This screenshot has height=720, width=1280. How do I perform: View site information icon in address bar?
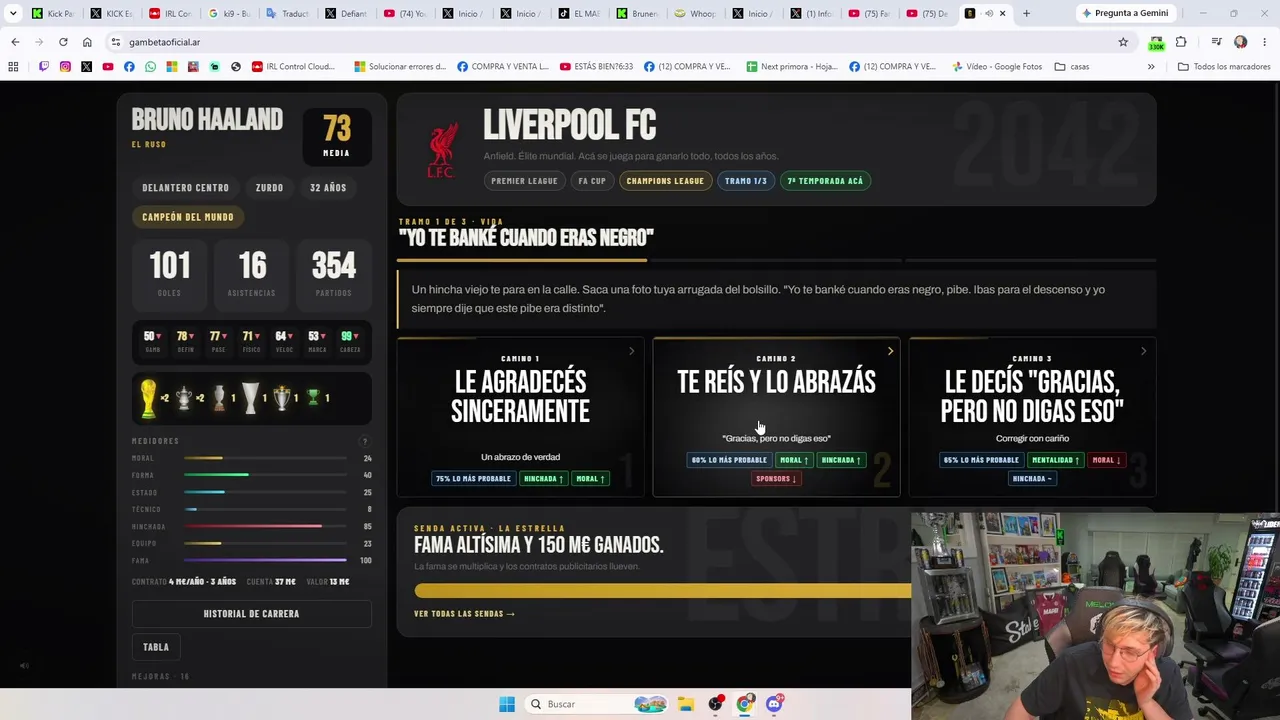pos(116,42)
